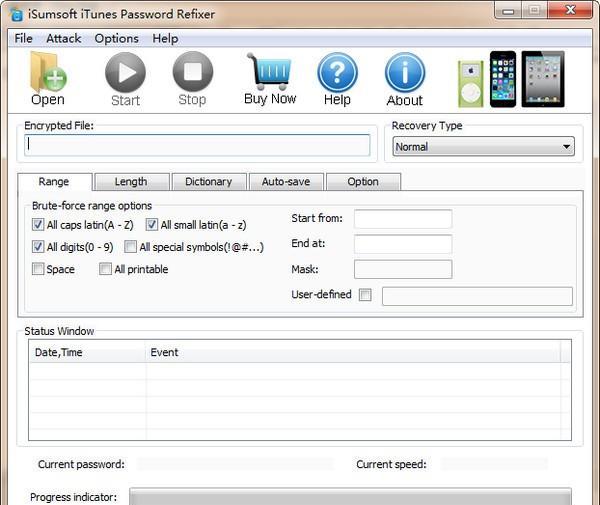Uncheck All small latin(a - z)
The width and height of the screenshot is (600, 505).
[x=152, y=225]
